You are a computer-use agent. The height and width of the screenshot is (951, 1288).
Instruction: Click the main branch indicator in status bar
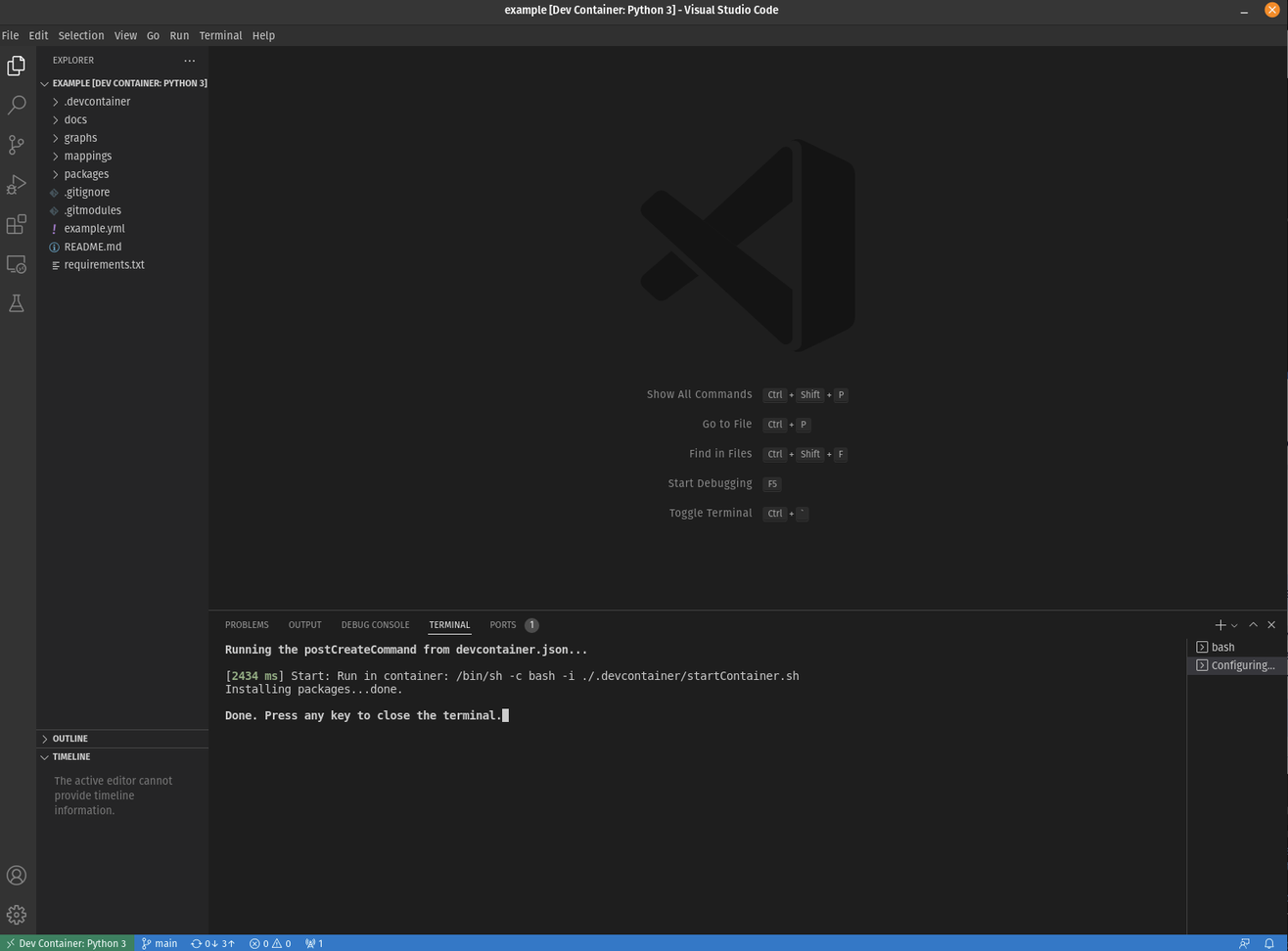[159, 943]
